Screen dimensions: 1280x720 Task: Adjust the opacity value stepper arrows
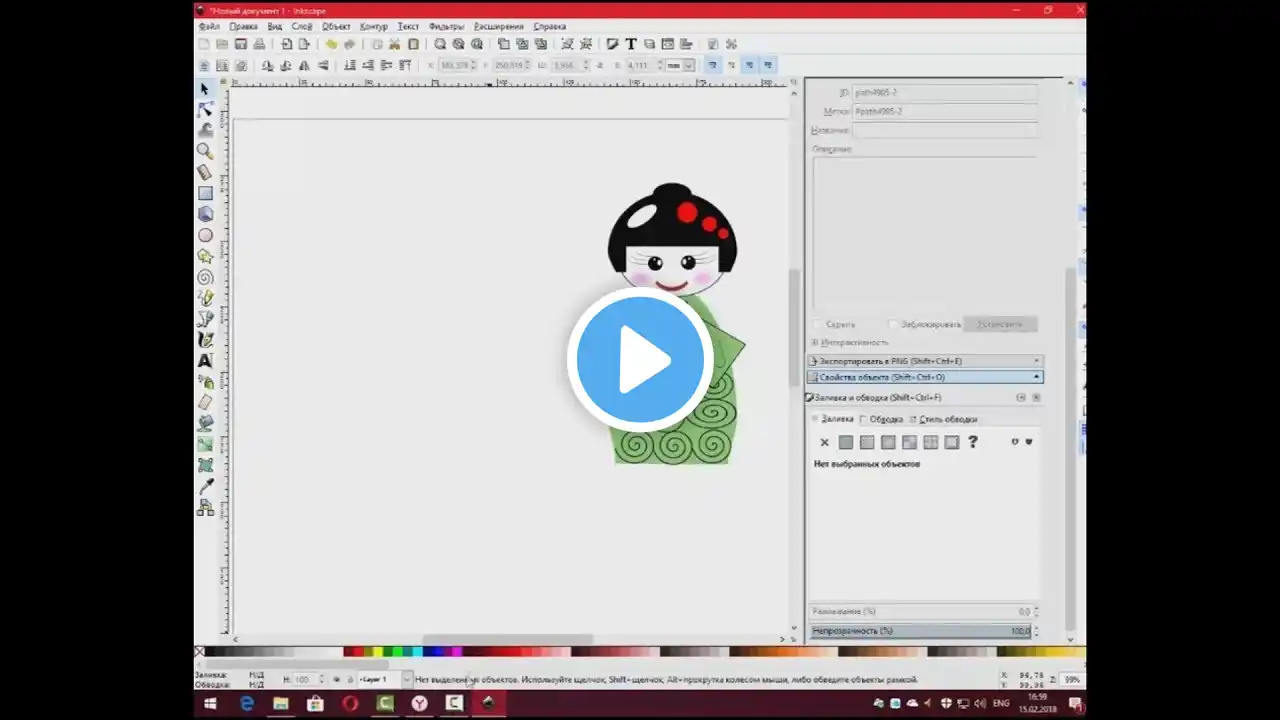(x=1037, y=631)
